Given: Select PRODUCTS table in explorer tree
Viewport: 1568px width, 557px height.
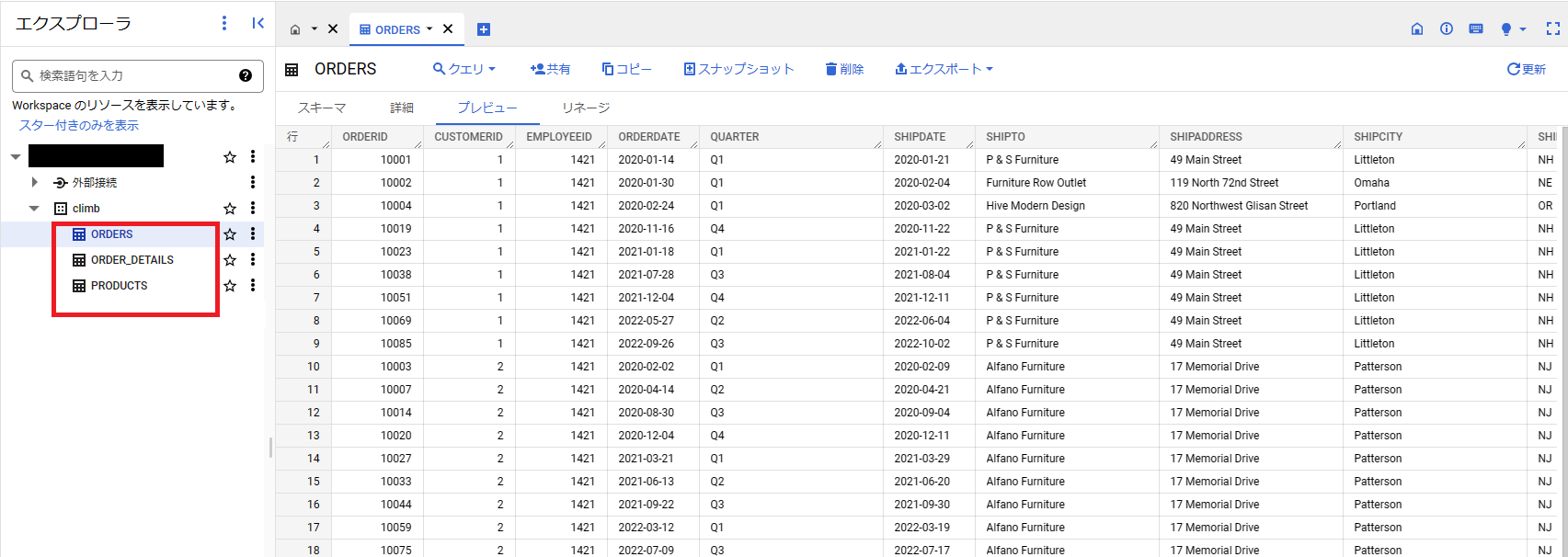Looking at the screenshot, I should pyautogui.click(x=120, y=286).
